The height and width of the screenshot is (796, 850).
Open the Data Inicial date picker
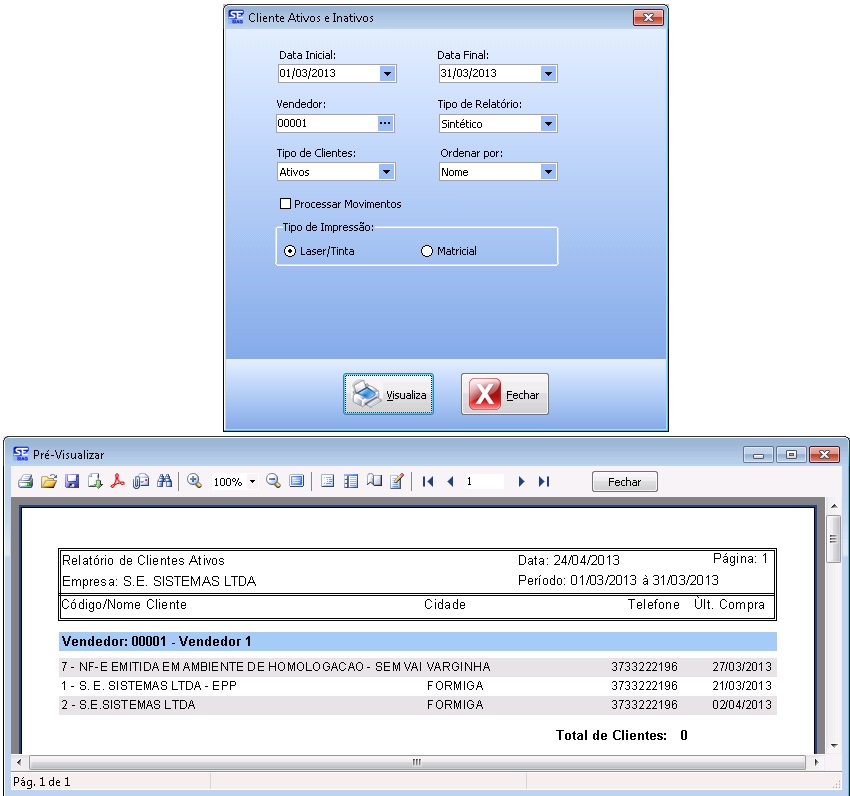[386, 74]
